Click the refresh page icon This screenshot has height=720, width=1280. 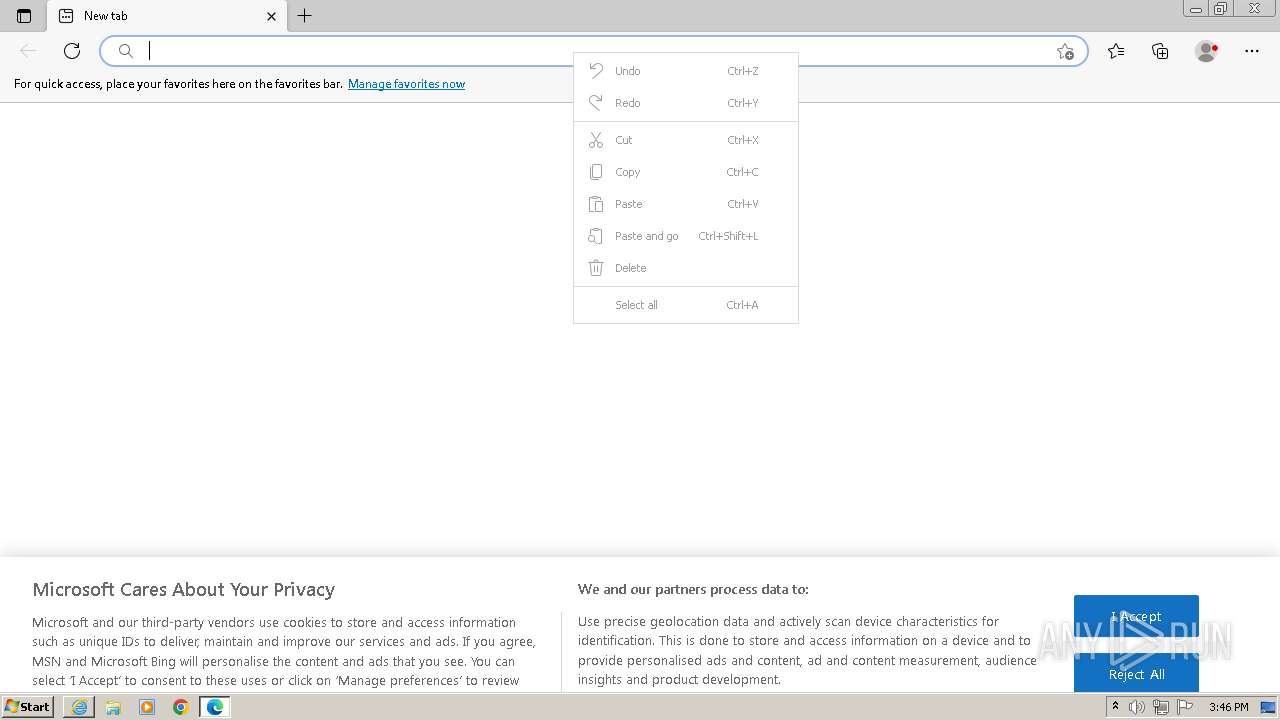[72, 51]
